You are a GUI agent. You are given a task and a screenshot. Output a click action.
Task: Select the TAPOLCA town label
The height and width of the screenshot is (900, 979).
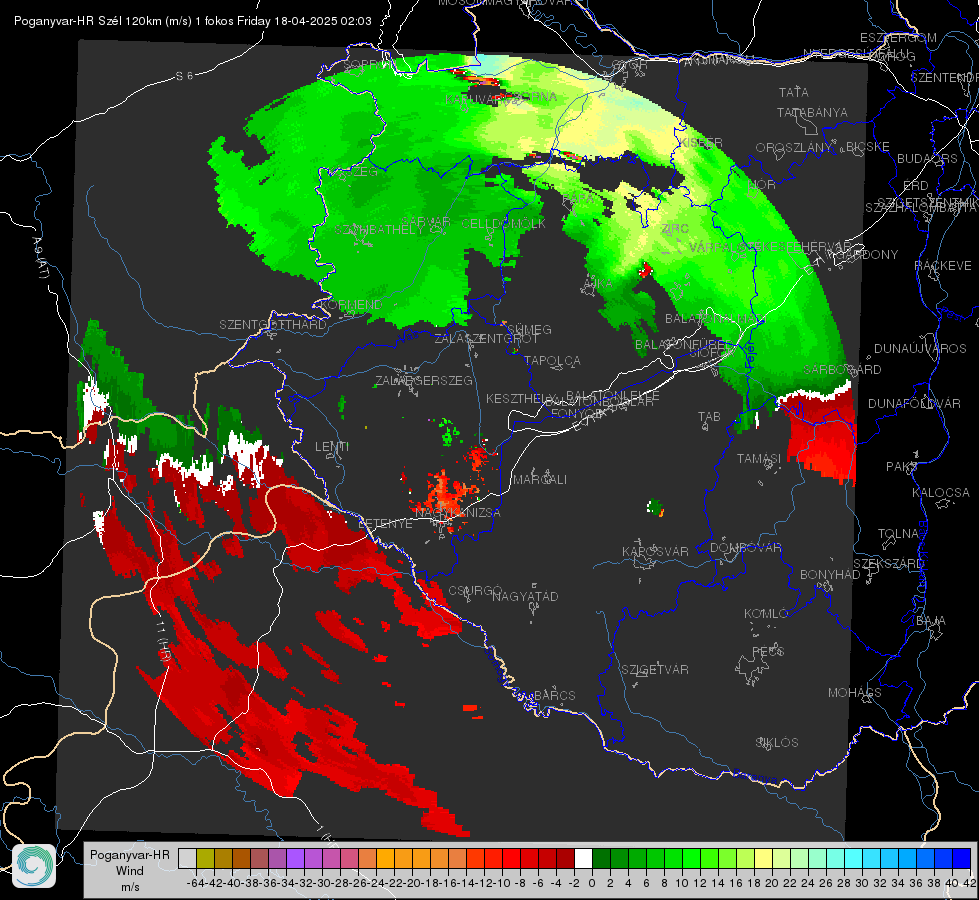click(x=552, y=361)
